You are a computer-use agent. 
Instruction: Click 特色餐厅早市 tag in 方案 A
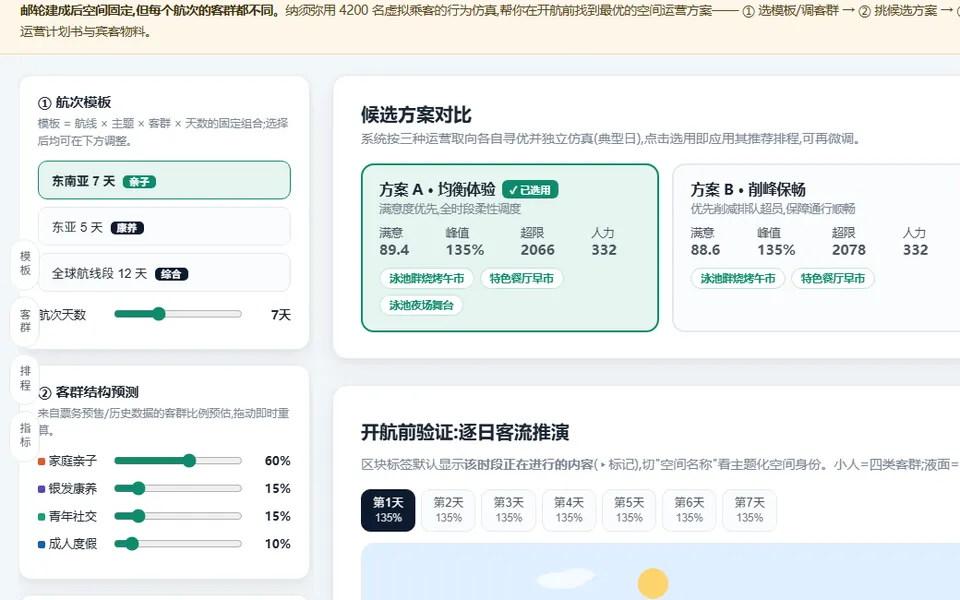point(522,279)
